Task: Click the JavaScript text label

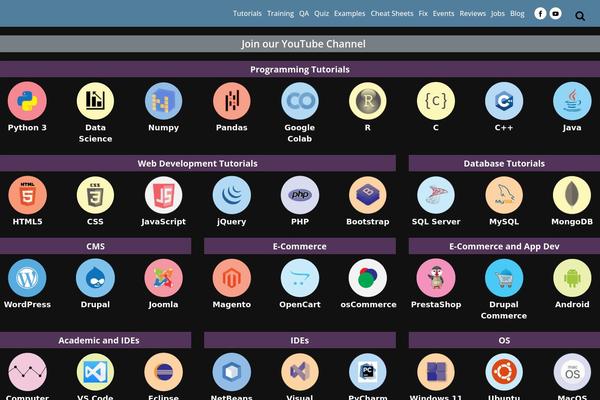Action: (163, 222)
